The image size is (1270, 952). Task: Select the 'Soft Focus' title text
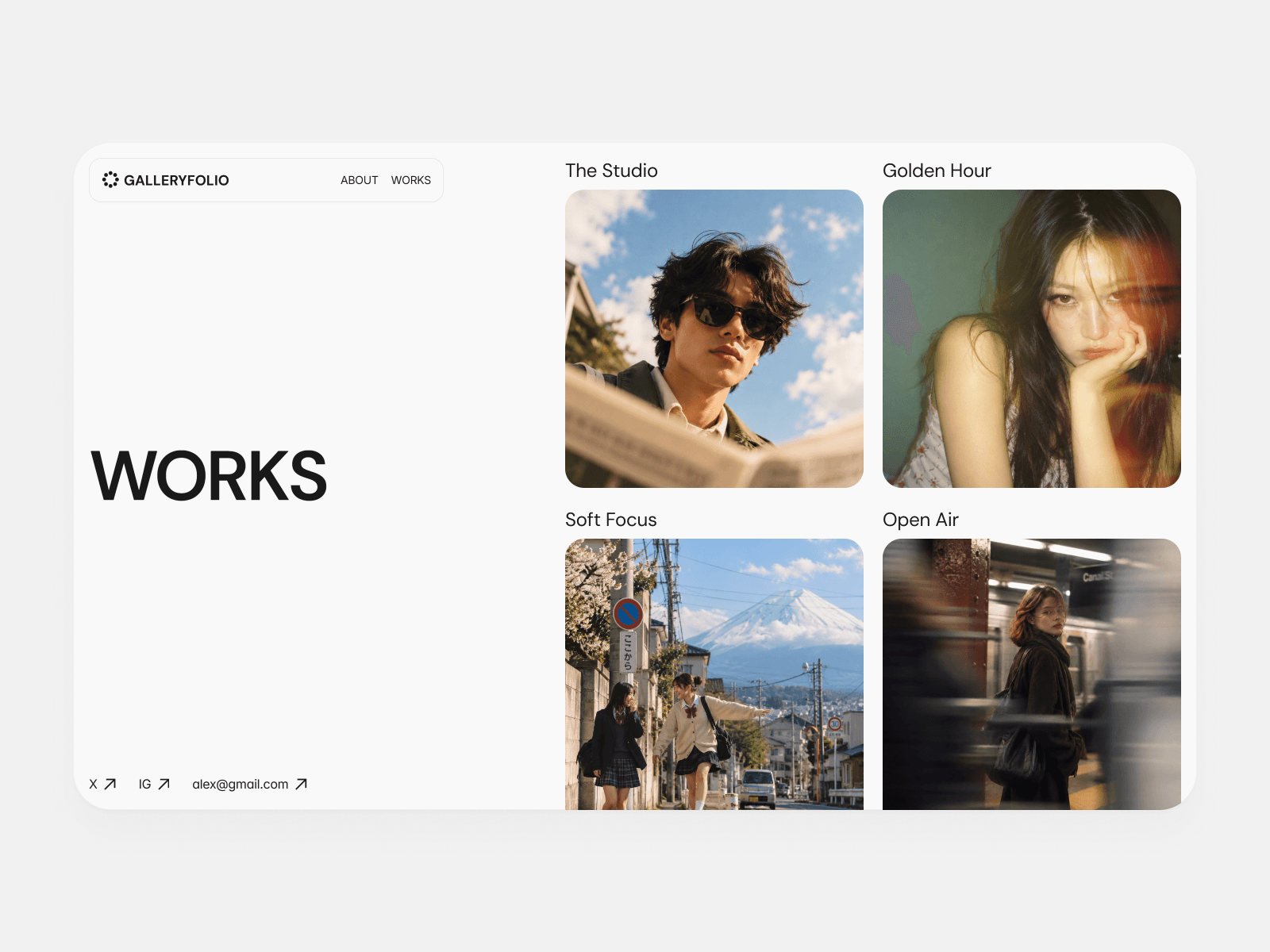(611, 520)
